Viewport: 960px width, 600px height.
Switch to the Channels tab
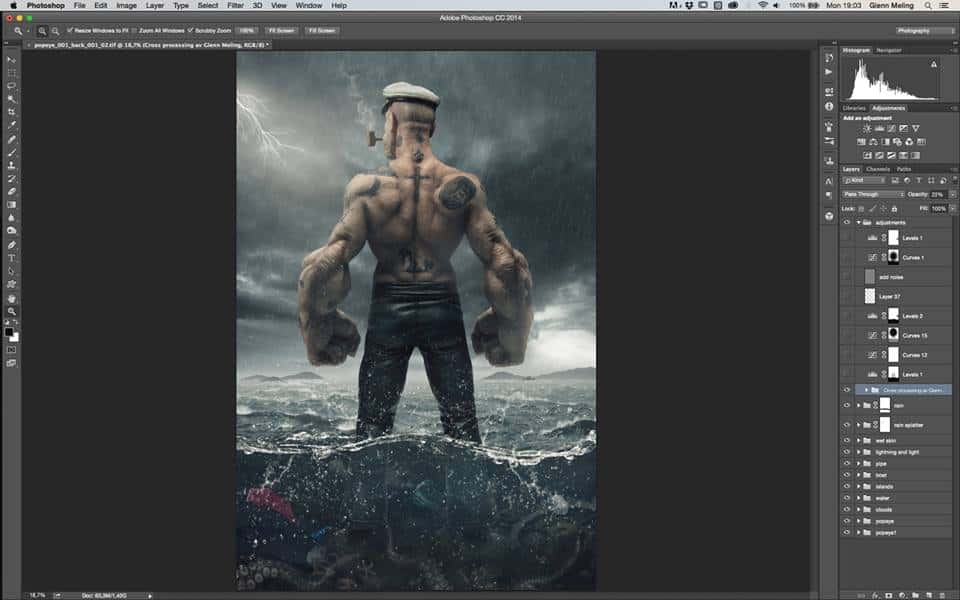(878, 168)
